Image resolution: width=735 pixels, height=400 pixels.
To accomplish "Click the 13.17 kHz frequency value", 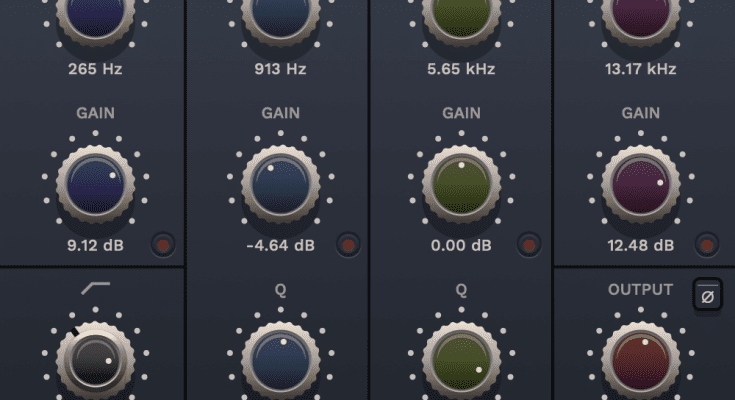I will click(x=640, y=69).
